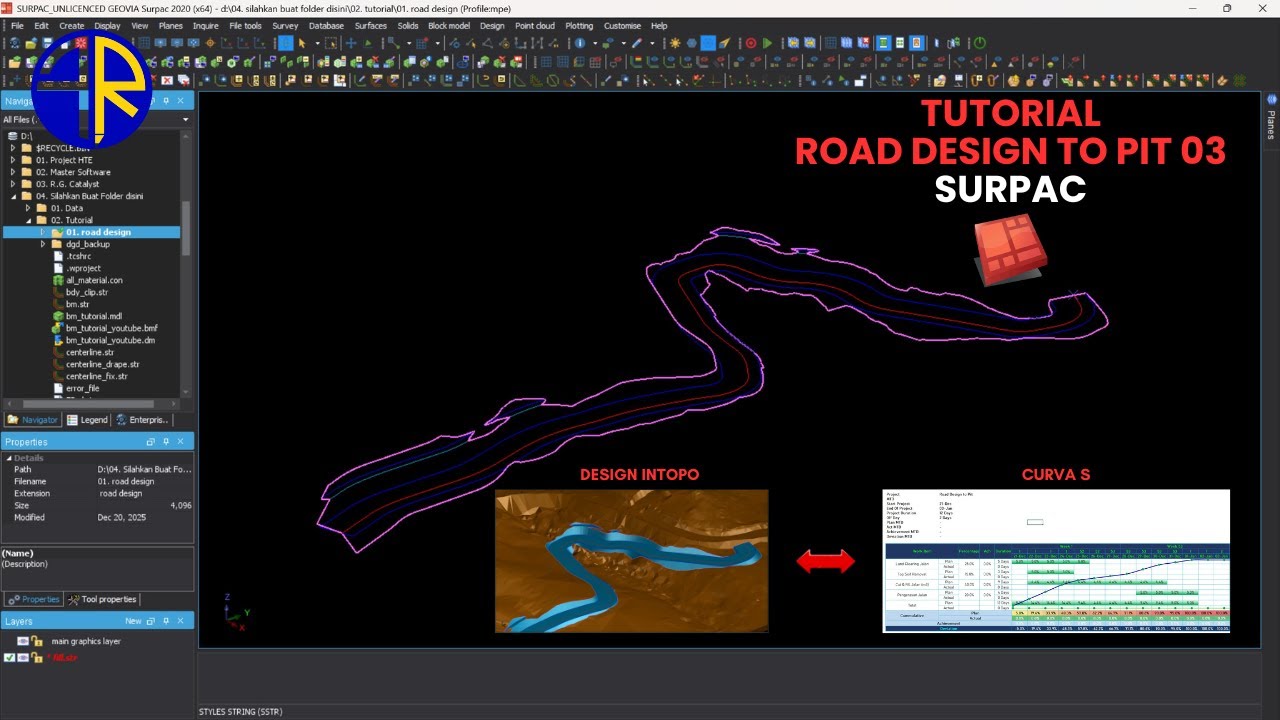Select the pointer arrow selection tool
The image size is (1280, 720).
click(x=301, y=43)
